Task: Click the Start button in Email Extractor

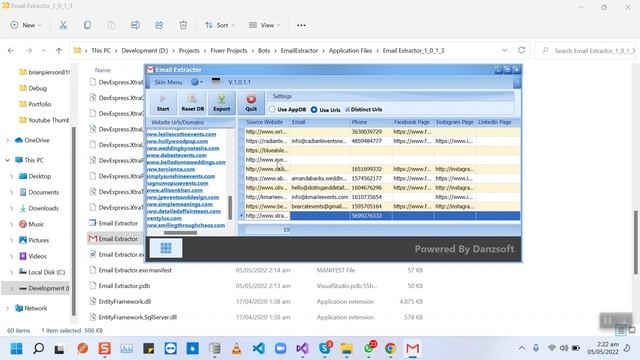Action: point(162,102)
